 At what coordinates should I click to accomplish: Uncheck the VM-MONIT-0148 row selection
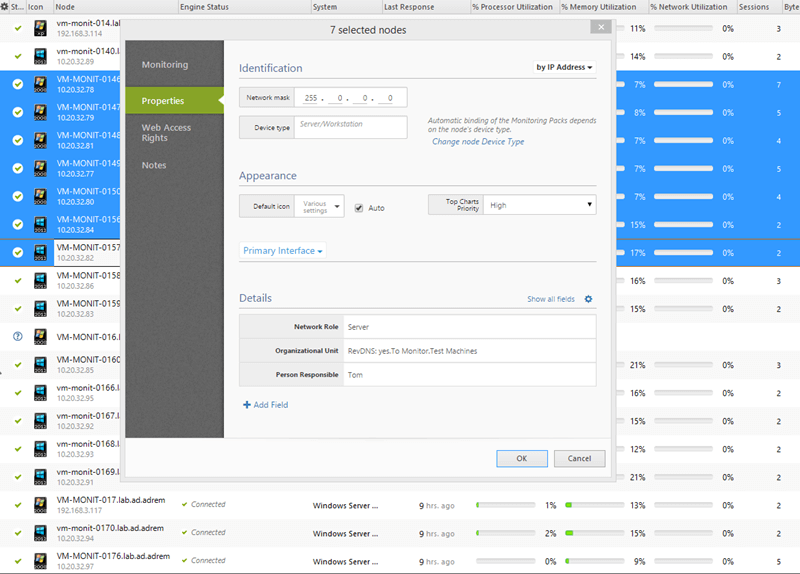click(17, 141)
